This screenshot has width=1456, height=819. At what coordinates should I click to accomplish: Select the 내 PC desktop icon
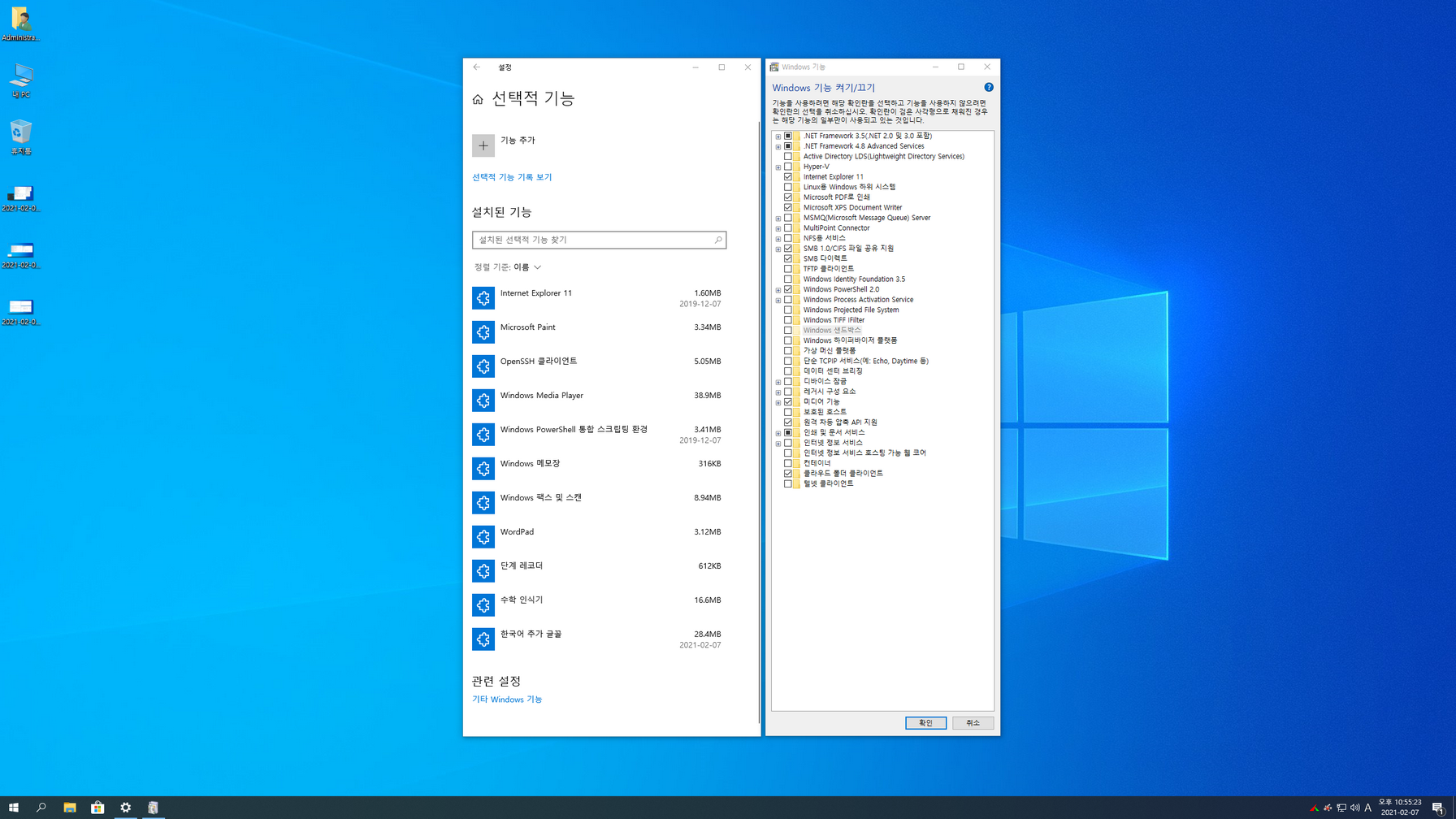click(x=21, y=81)
